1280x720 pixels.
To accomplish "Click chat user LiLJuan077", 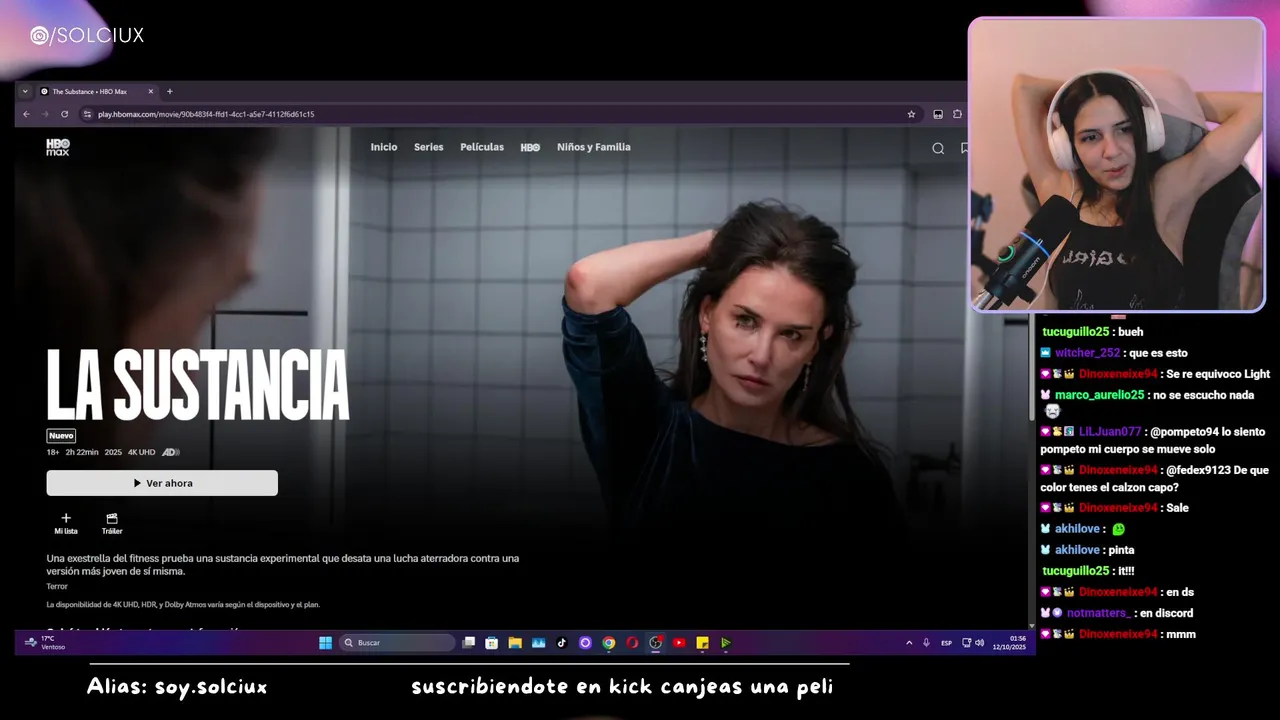I will [1110, 432].
